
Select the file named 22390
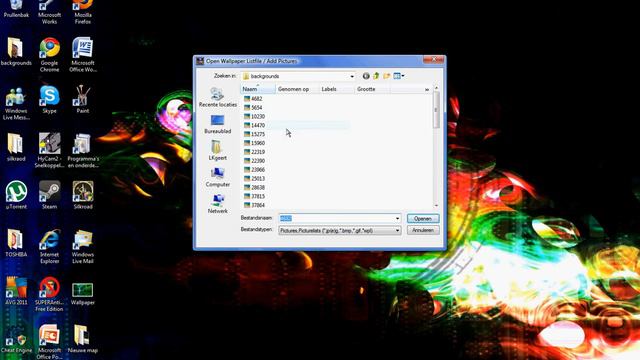(x=254, y=161)
